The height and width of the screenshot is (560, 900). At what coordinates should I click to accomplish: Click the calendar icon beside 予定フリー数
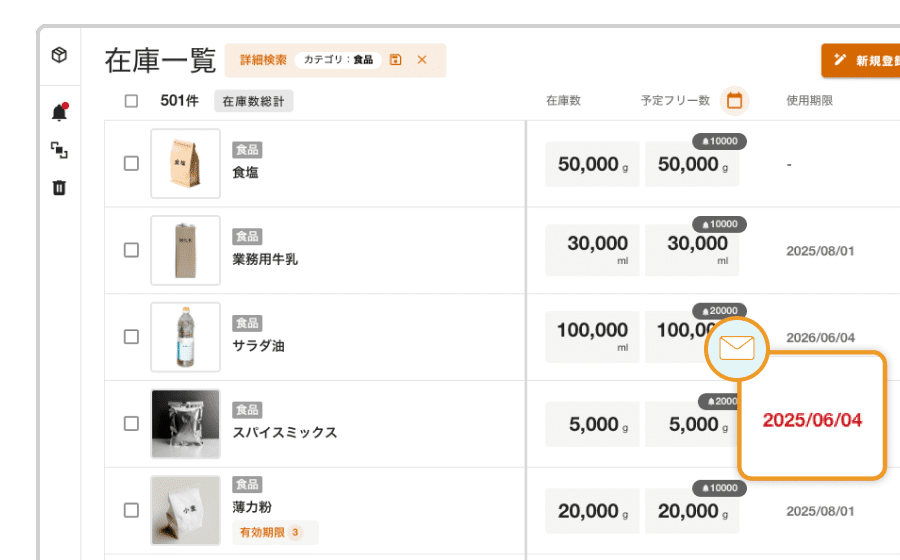pyautogui.click(x=734, y=100)
